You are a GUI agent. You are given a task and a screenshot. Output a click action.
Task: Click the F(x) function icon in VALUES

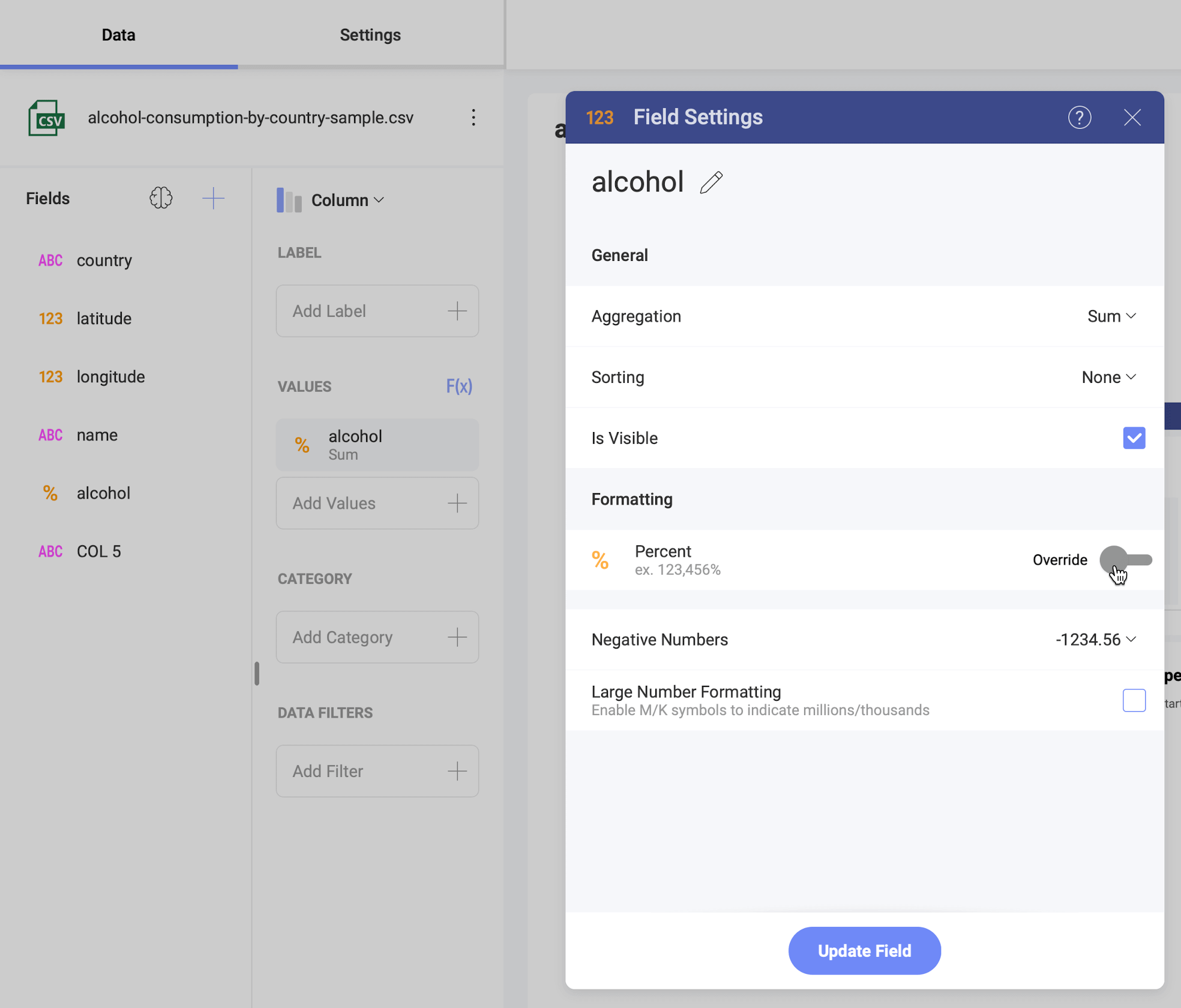458,384
